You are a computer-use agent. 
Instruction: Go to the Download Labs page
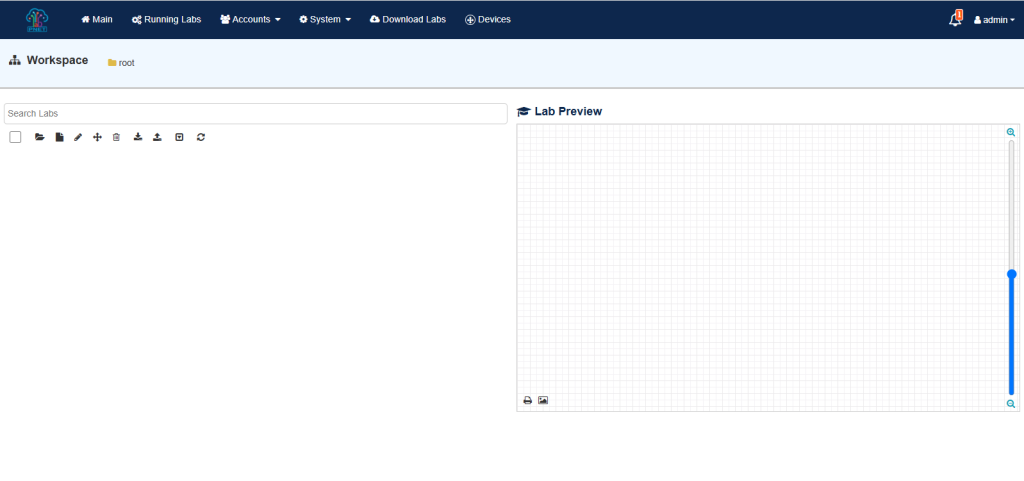407,19
